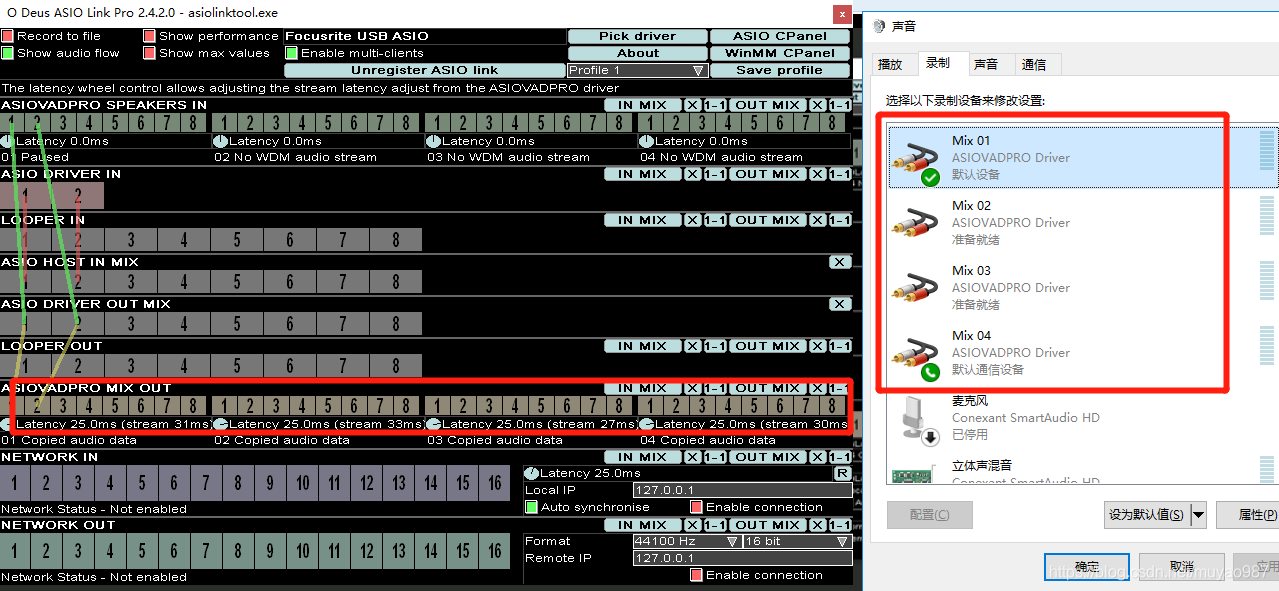Click OUT MIX in the NETWORK OUT row
1279x591 pixels.
(767, 525)
